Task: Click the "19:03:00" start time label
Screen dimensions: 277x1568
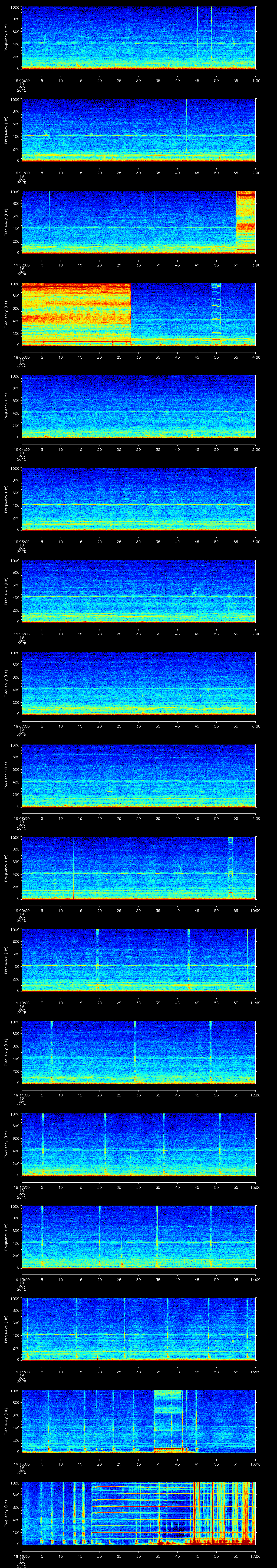Action: (21, 357)
